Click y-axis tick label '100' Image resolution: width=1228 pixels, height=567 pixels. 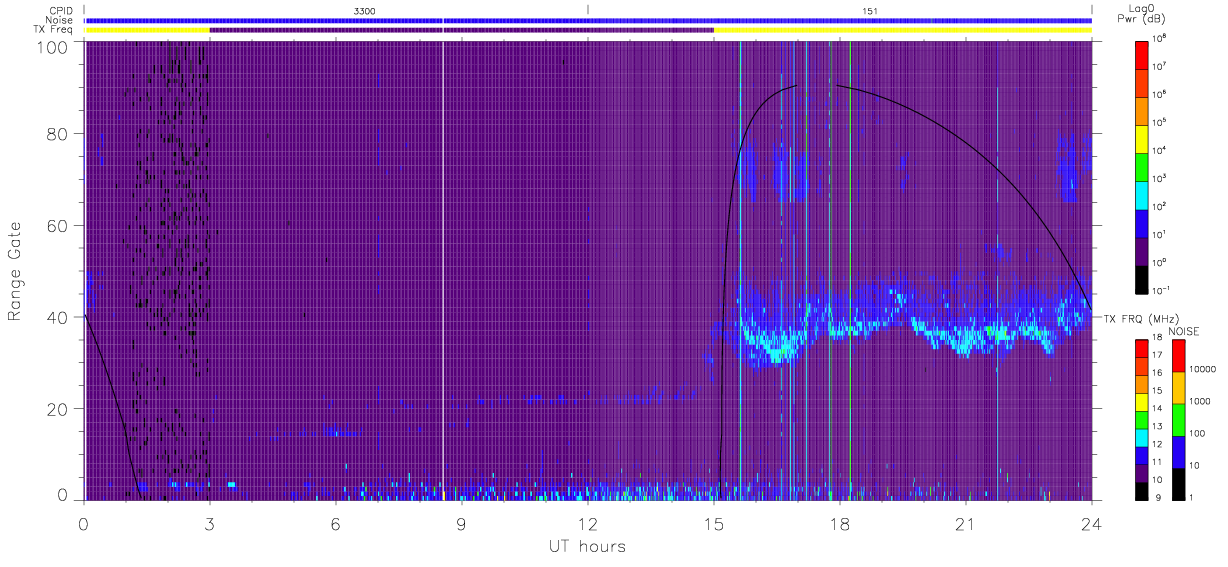pos(52,46)
